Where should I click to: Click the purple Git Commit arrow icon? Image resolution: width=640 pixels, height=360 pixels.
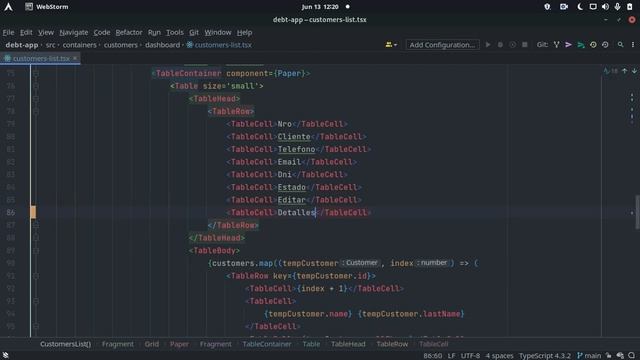pos(568,44)
